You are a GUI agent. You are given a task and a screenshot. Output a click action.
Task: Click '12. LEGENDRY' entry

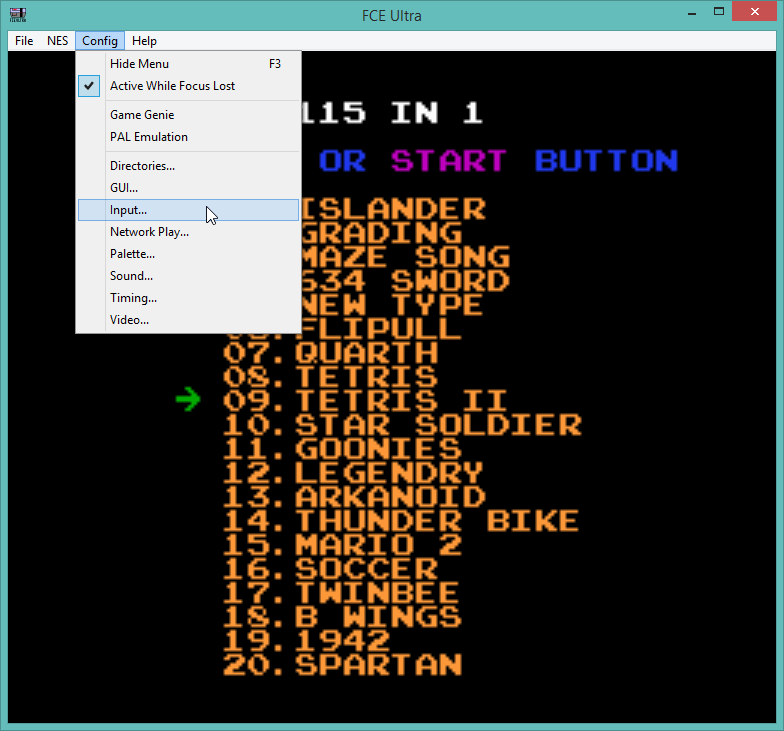coord(354,472)
